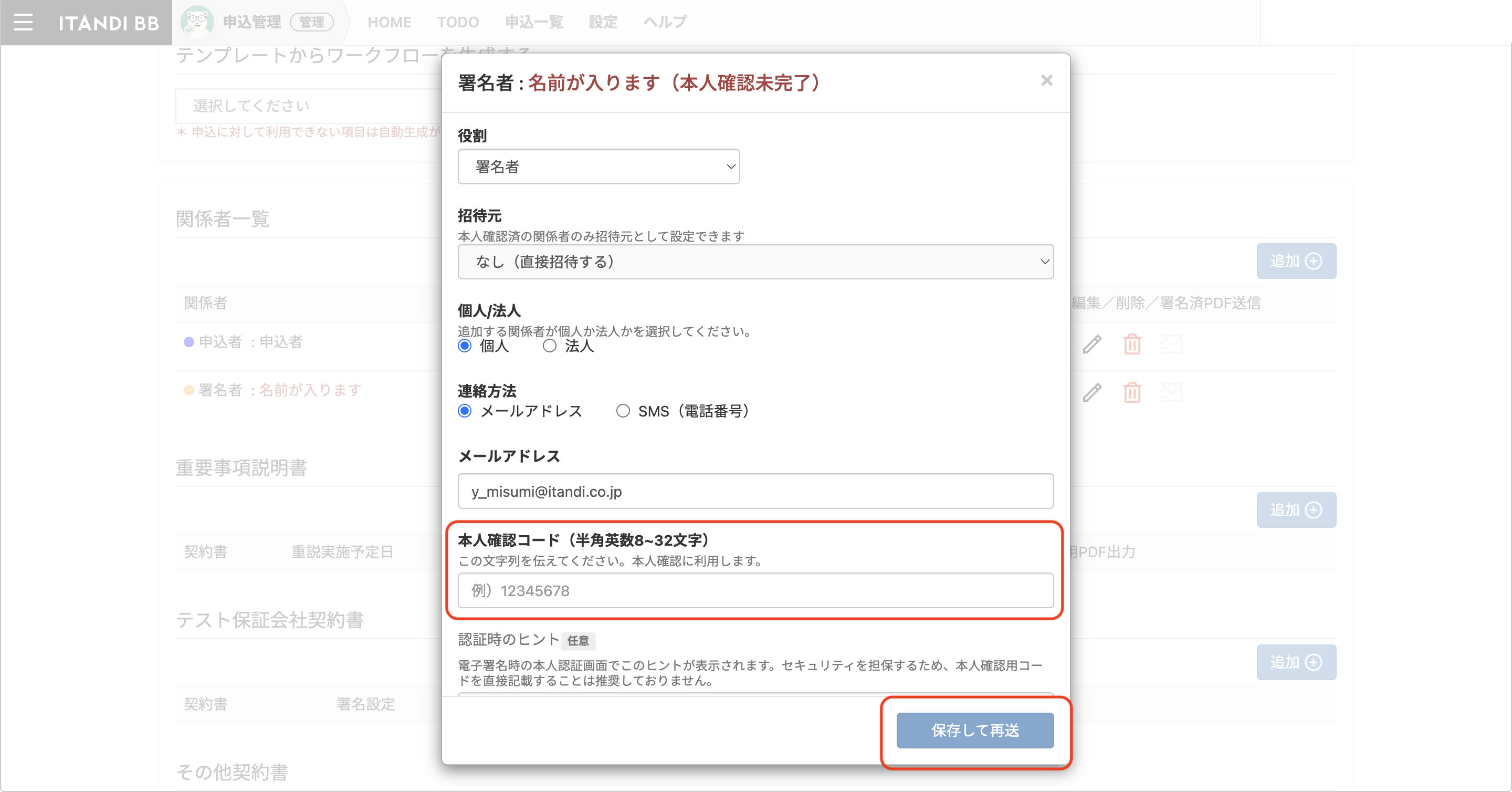Open the 設定 menu item
Image resolution: width=1512 pixels, height=792 pixels.
click(603, 22)
